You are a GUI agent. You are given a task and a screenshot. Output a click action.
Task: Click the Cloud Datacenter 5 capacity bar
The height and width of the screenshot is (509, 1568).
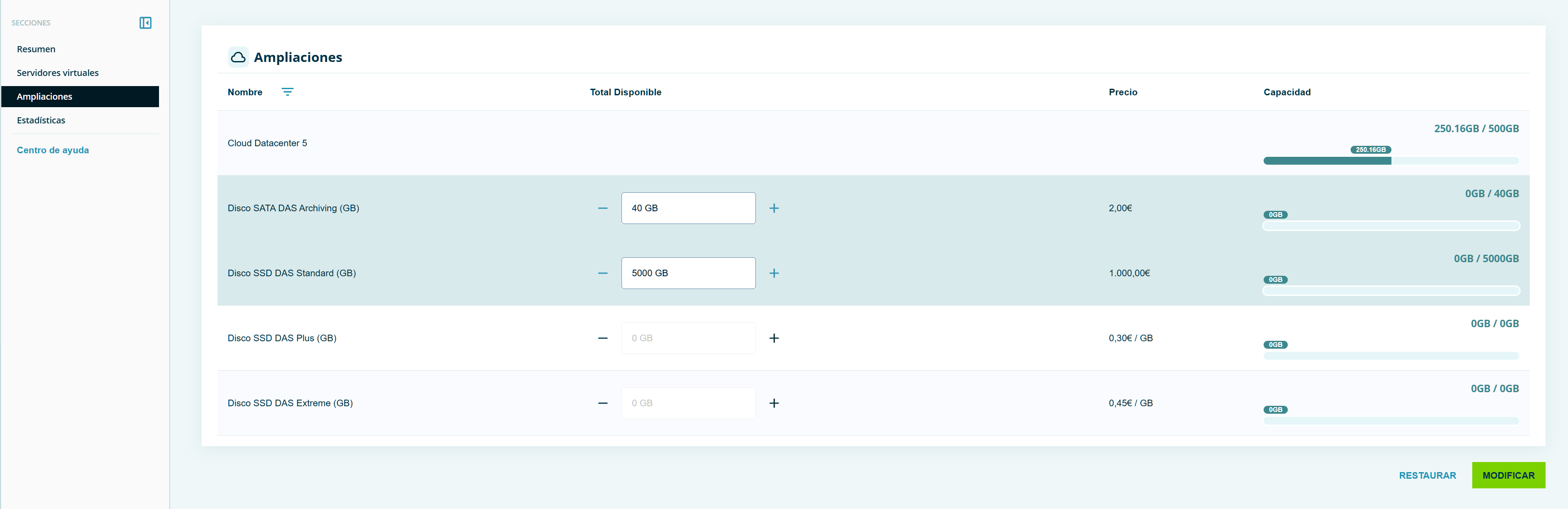click(1391, 161)
